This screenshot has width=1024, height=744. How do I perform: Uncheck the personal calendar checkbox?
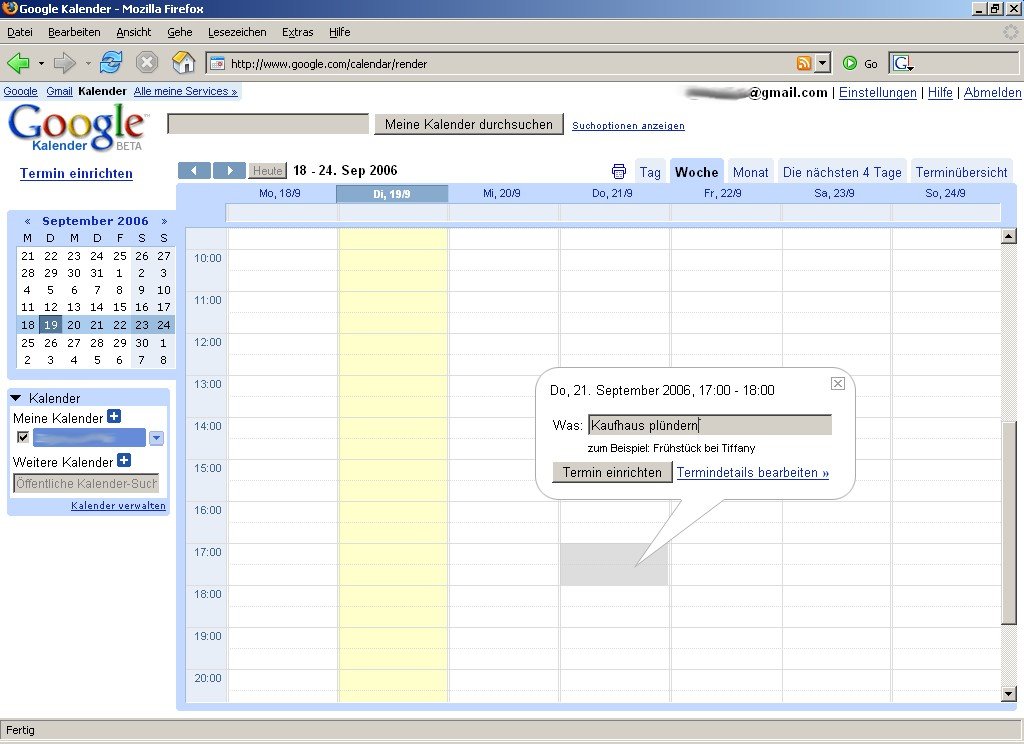click(23, 437)
